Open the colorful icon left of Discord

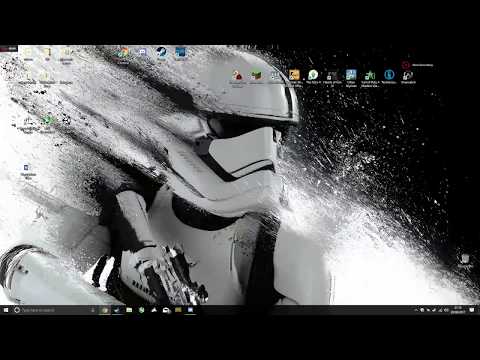[x=123, y=53]
